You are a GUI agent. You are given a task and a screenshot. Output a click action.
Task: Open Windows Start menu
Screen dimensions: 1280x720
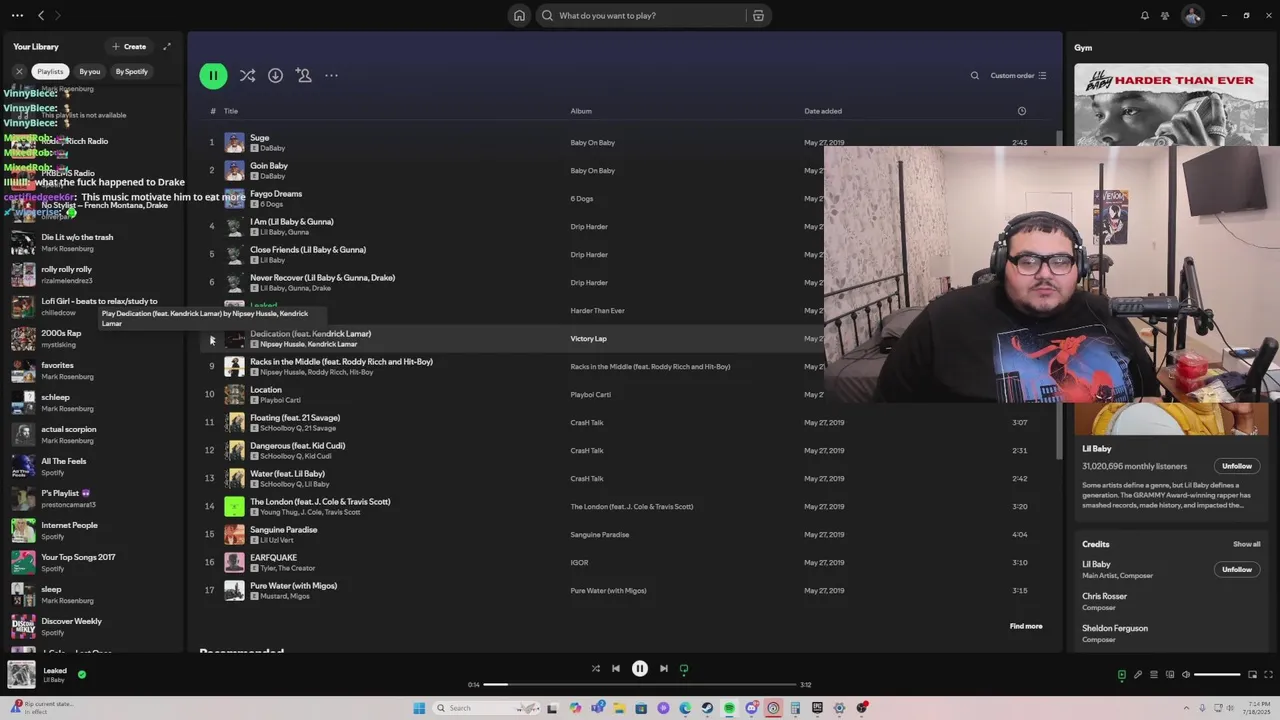coord(419,708)
